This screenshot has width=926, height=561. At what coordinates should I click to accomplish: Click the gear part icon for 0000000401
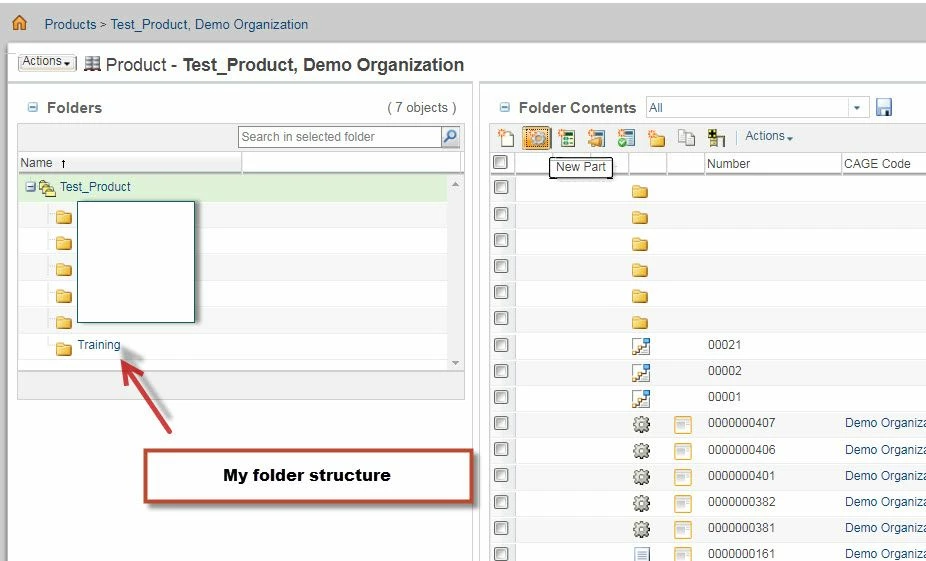point(641,477)
